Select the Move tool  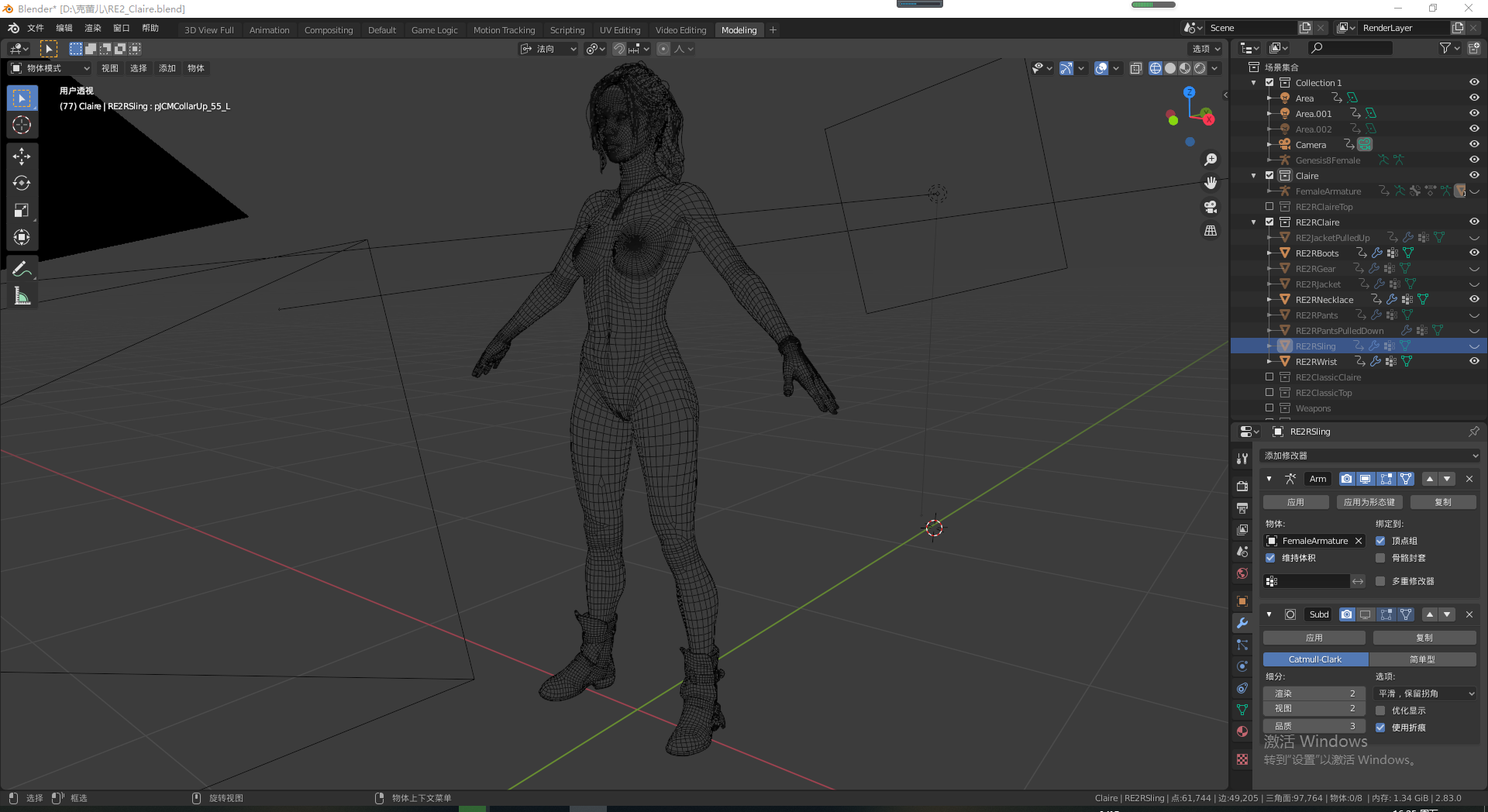22,157
